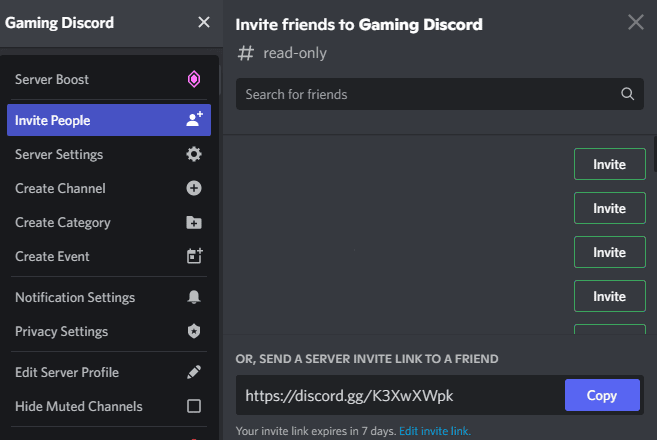Select Invite People in server menu
The width and height of the screenshot is (657, 440).
point(109,120)
